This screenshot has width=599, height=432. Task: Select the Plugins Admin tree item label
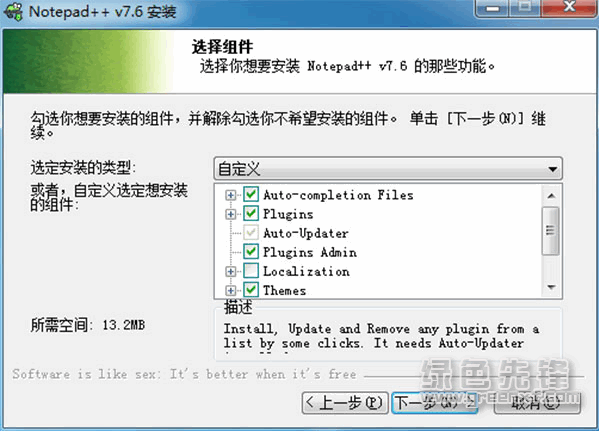coord(310,252)
